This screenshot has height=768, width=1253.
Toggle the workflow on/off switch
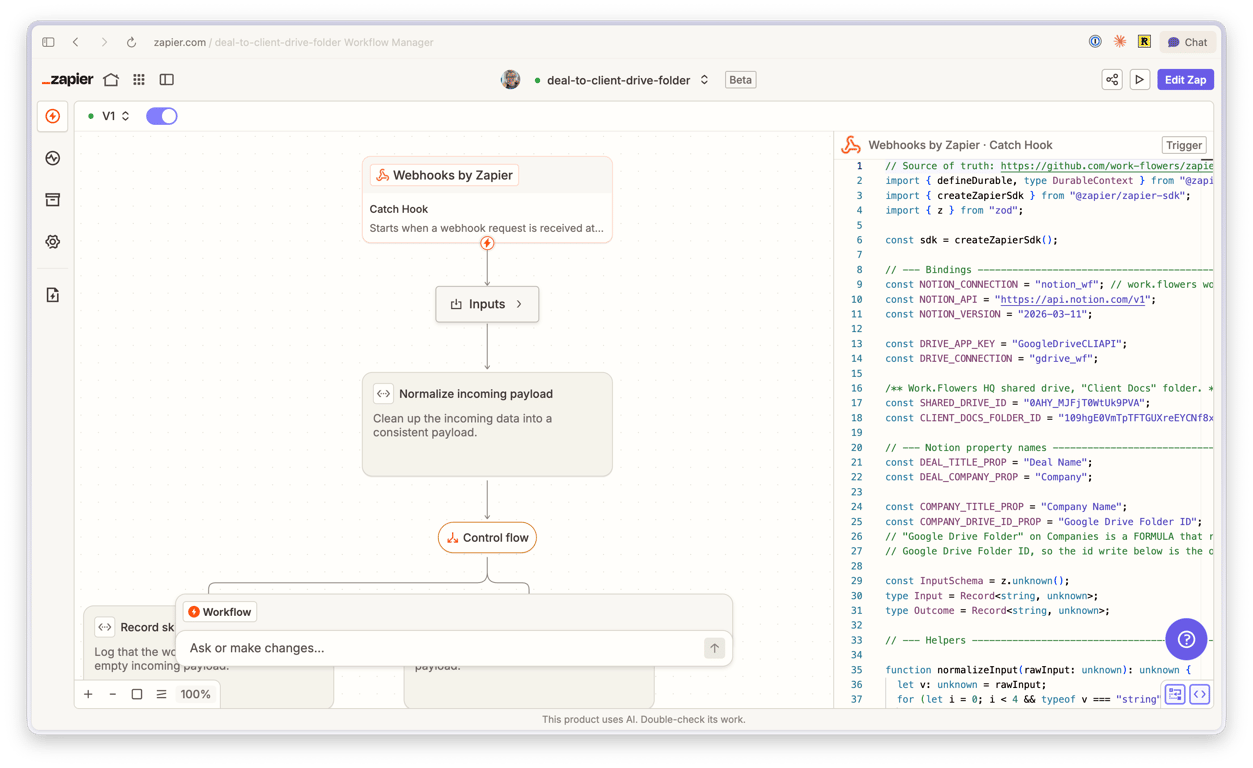point(162,116)
